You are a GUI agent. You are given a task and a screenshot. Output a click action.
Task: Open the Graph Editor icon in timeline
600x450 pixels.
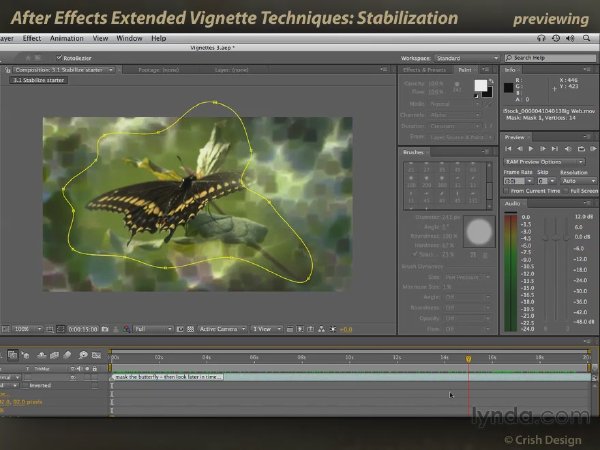click(96, 355)
